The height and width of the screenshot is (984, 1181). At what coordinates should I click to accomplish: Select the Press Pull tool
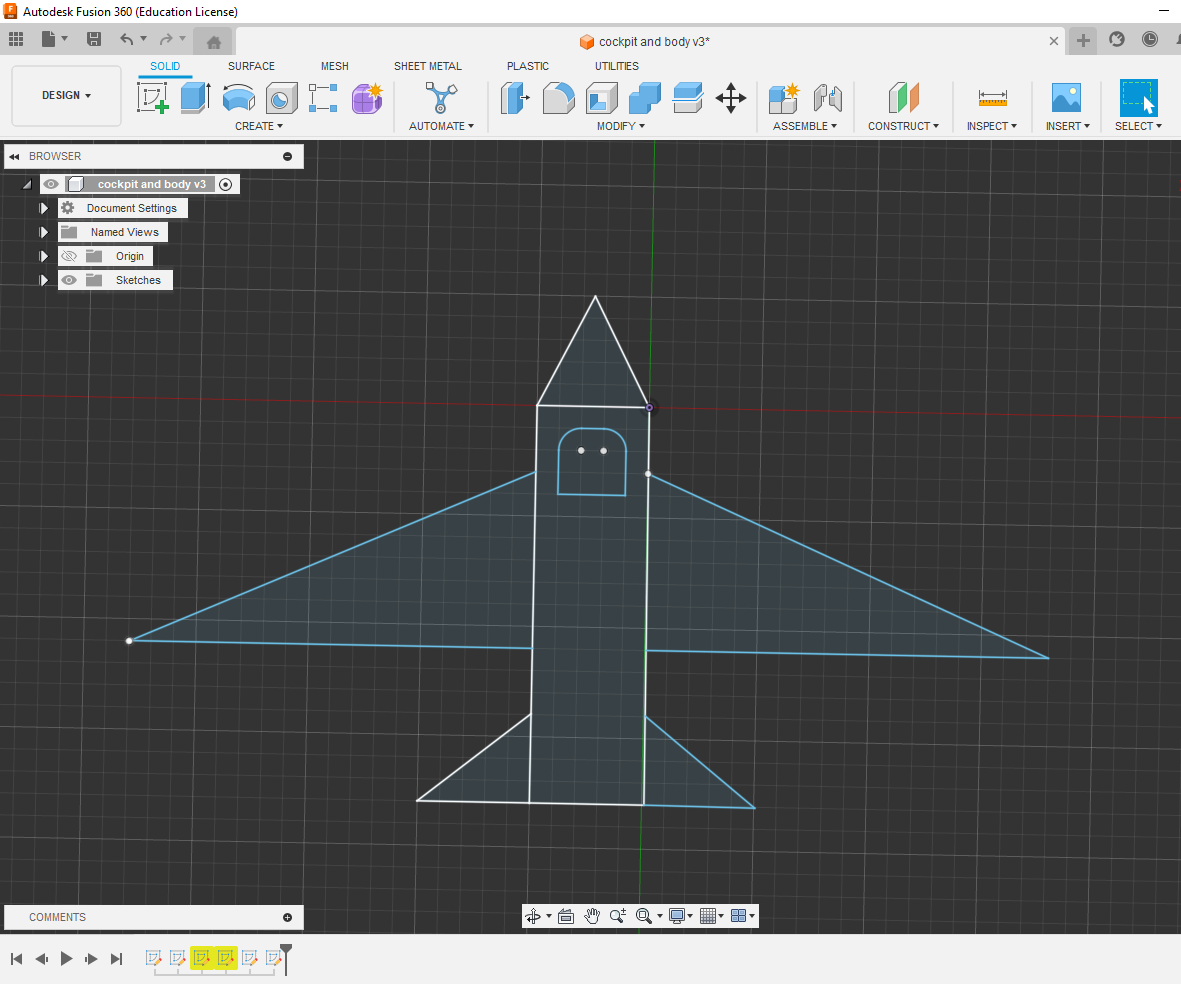(x=515, y=98)
